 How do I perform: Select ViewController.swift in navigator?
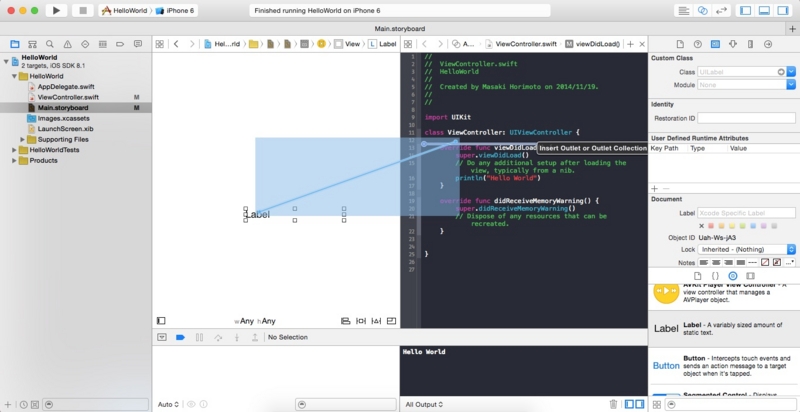click(x=68, y=97)
